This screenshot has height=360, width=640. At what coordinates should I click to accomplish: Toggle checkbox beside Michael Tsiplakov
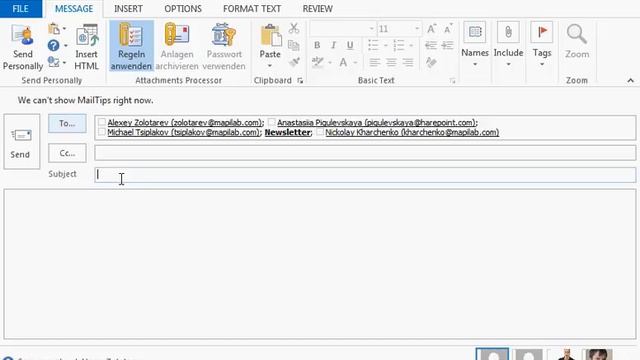point(102,132)
